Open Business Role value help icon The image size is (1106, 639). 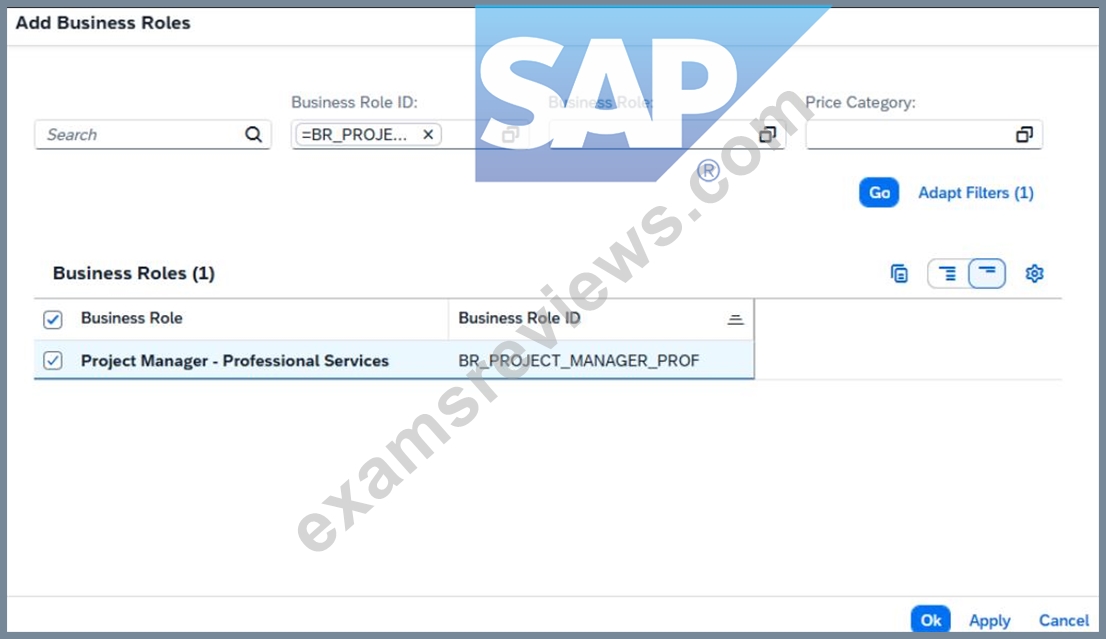coord(767,135)
